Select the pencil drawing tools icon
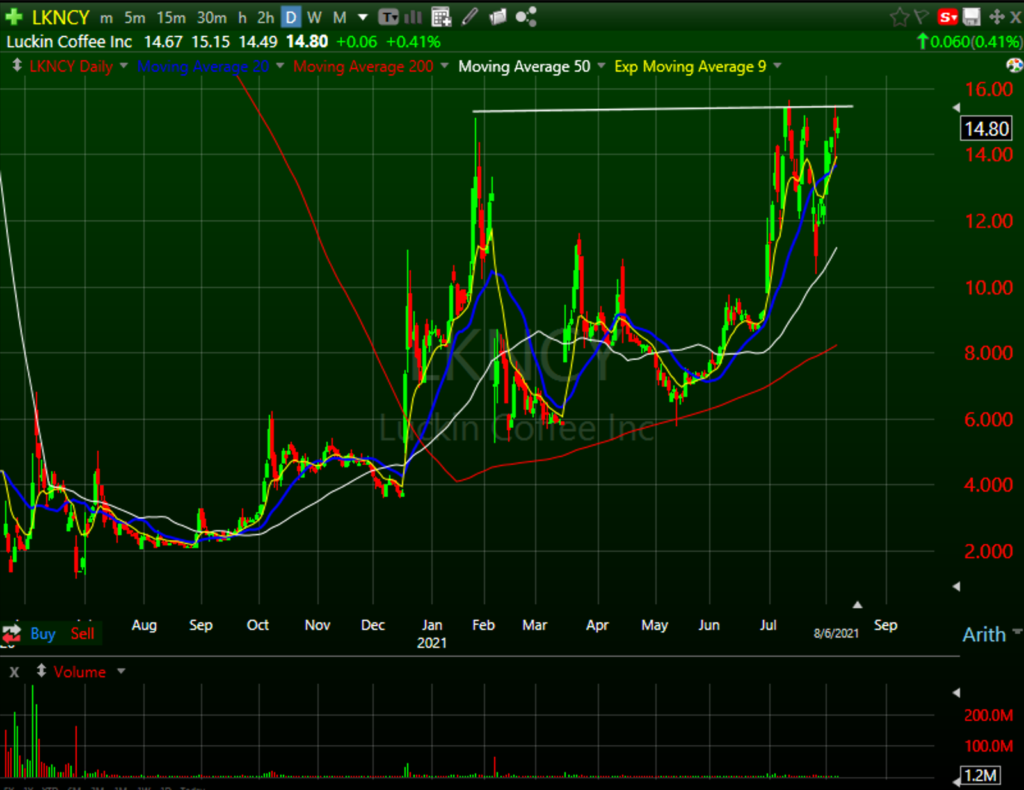The width and height of the screenshot is (1024, 790). 470,17
